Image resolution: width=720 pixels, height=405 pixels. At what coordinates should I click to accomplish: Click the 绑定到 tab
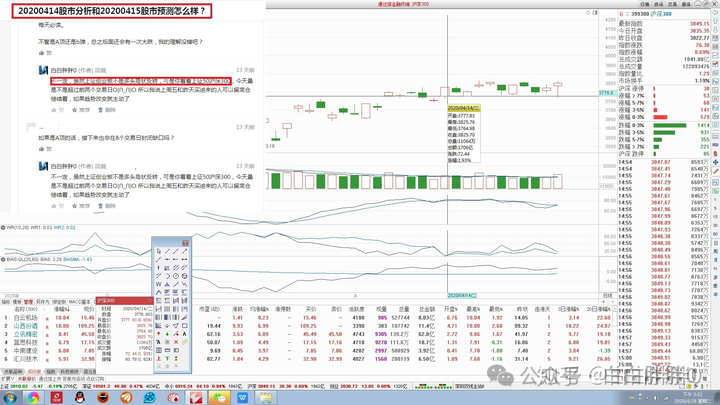[x=59, y=302]
